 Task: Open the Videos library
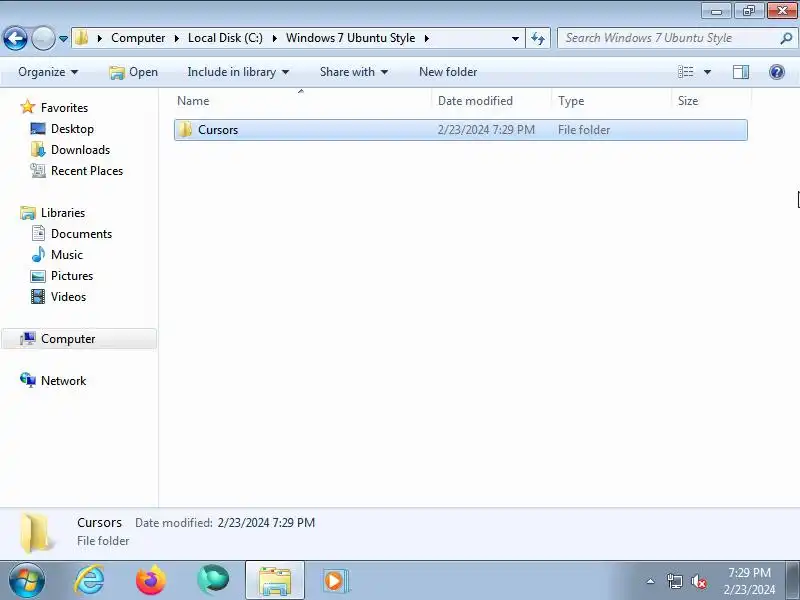click(x=68, y=296)
